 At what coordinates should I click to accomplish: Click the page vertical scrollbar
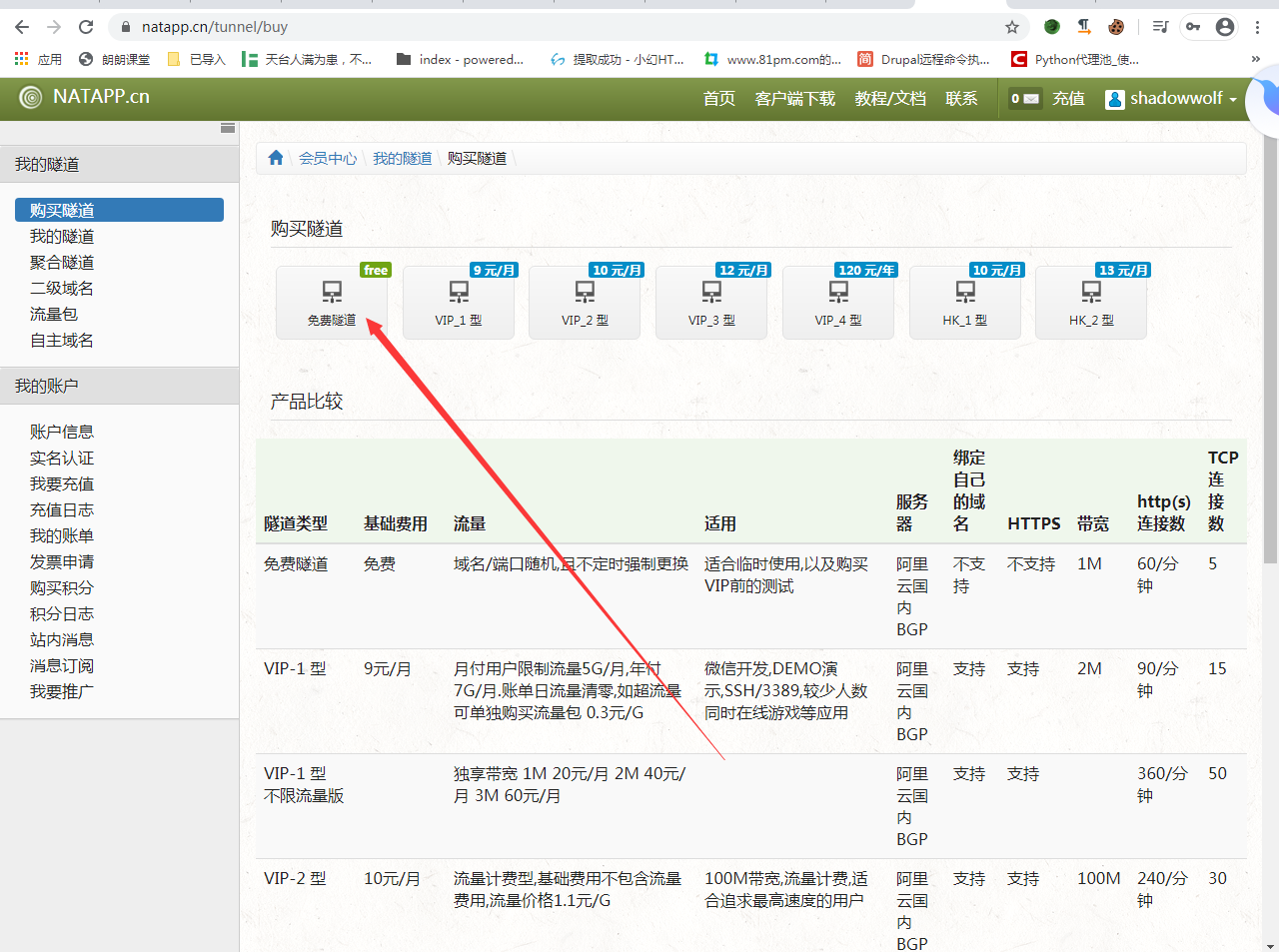pyautogui.click(x=1270, y=350)
